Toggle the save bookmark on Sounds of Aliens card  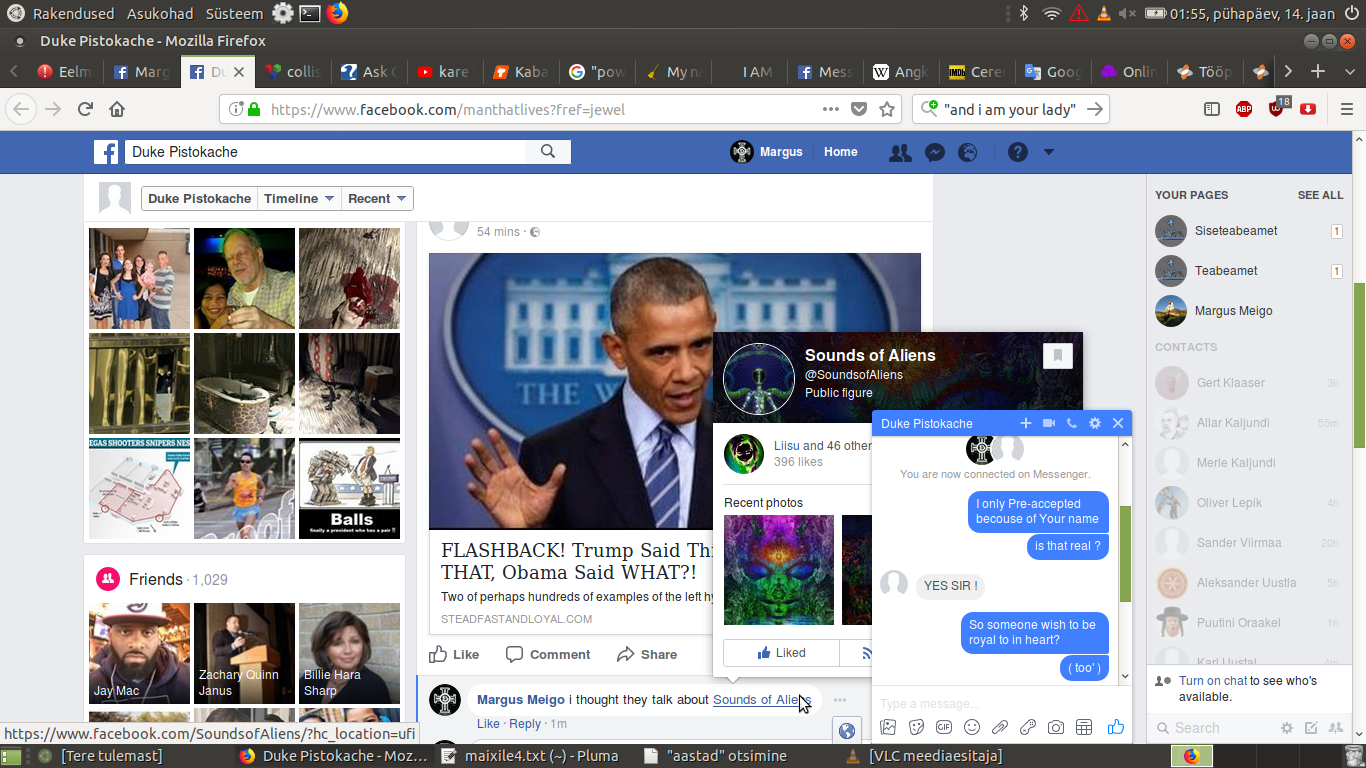coord(1057,355)
